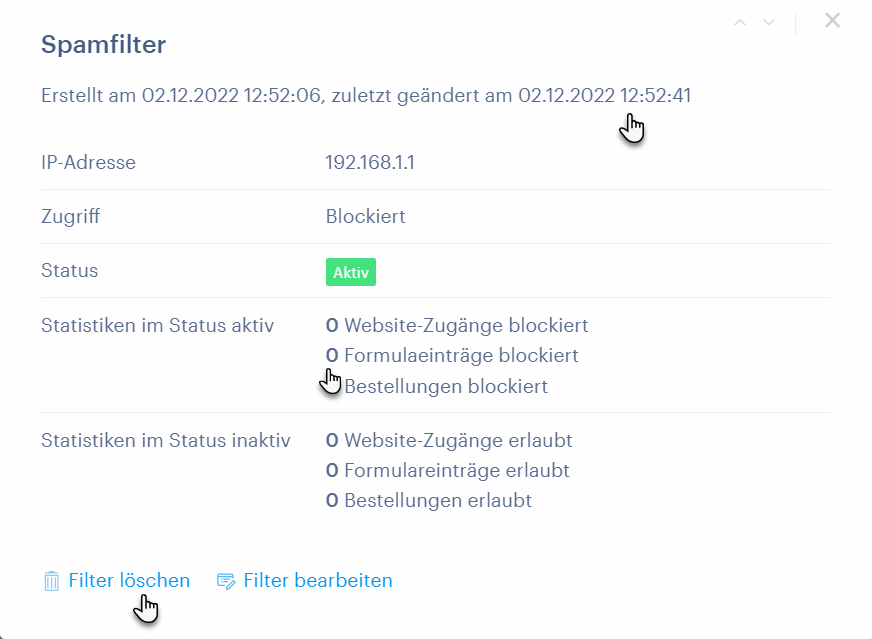Click 'Bestellungen blockiert' statistic
This screenshot has width=872, height=639.
pos(445,386)
